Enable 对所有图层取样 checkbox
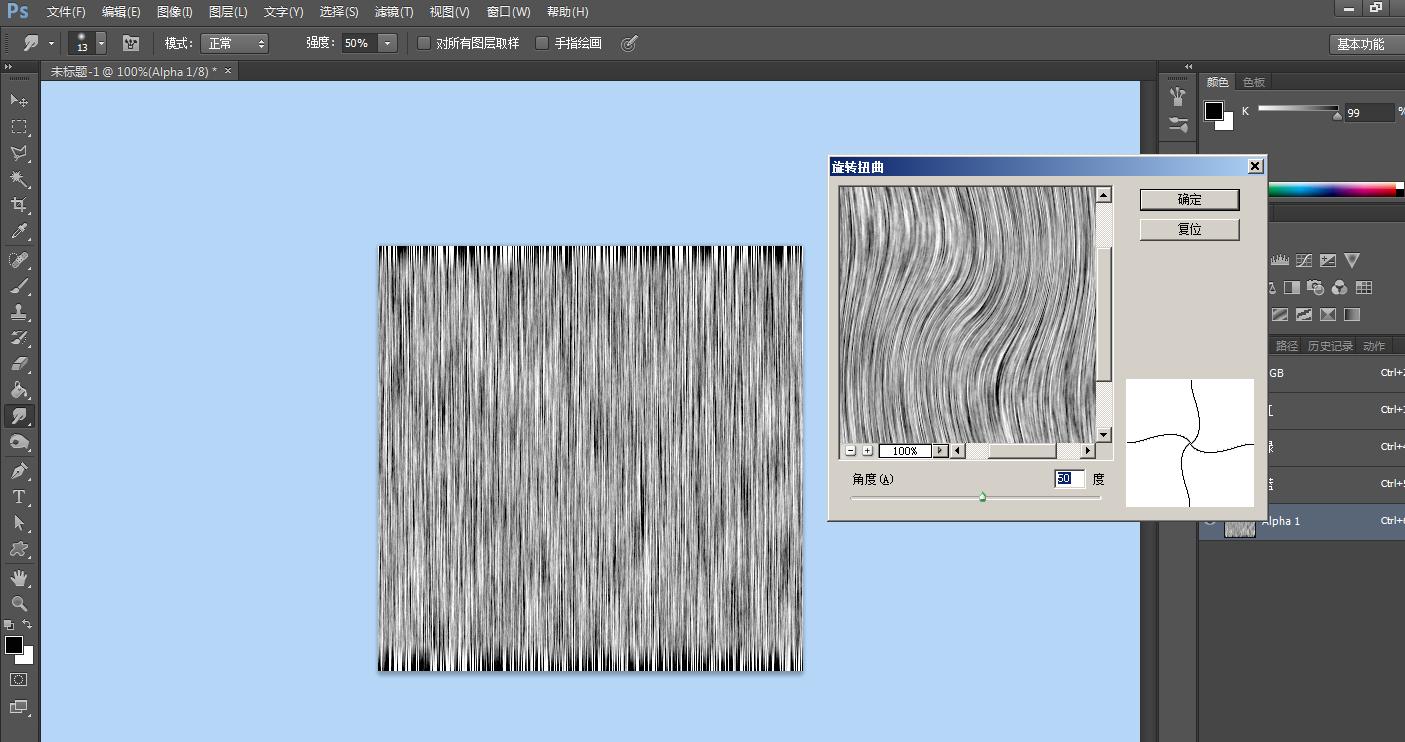The width and height of the screenshot is (1405, 742). point(424,43)
